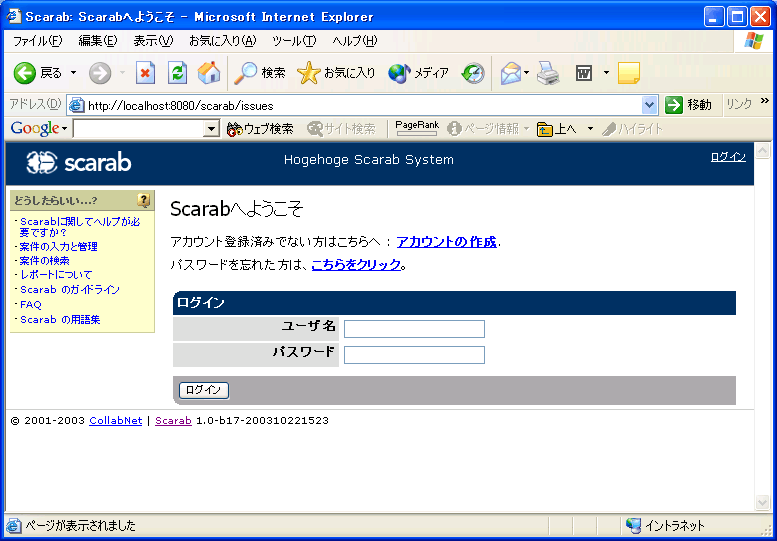Screen dimensions: 777x541
Task: Open the 編集(E) menu
Action: pyautogui.click(x=98, y=41)
